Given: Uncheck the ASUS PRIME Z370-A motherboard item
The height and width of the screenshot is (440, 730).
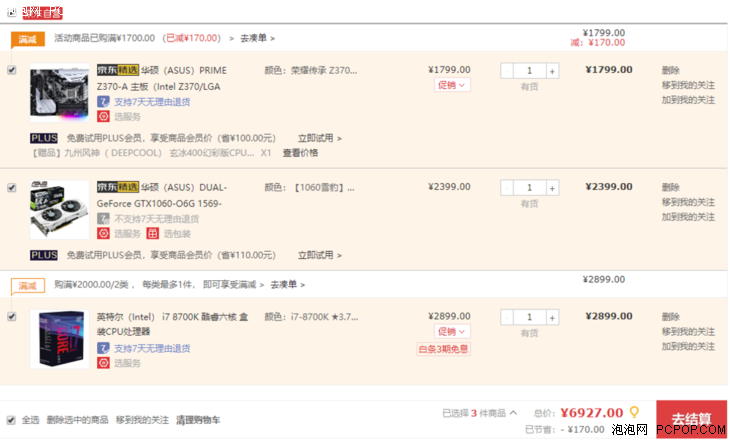Looking at the screenshot, I should coord(12,70).
